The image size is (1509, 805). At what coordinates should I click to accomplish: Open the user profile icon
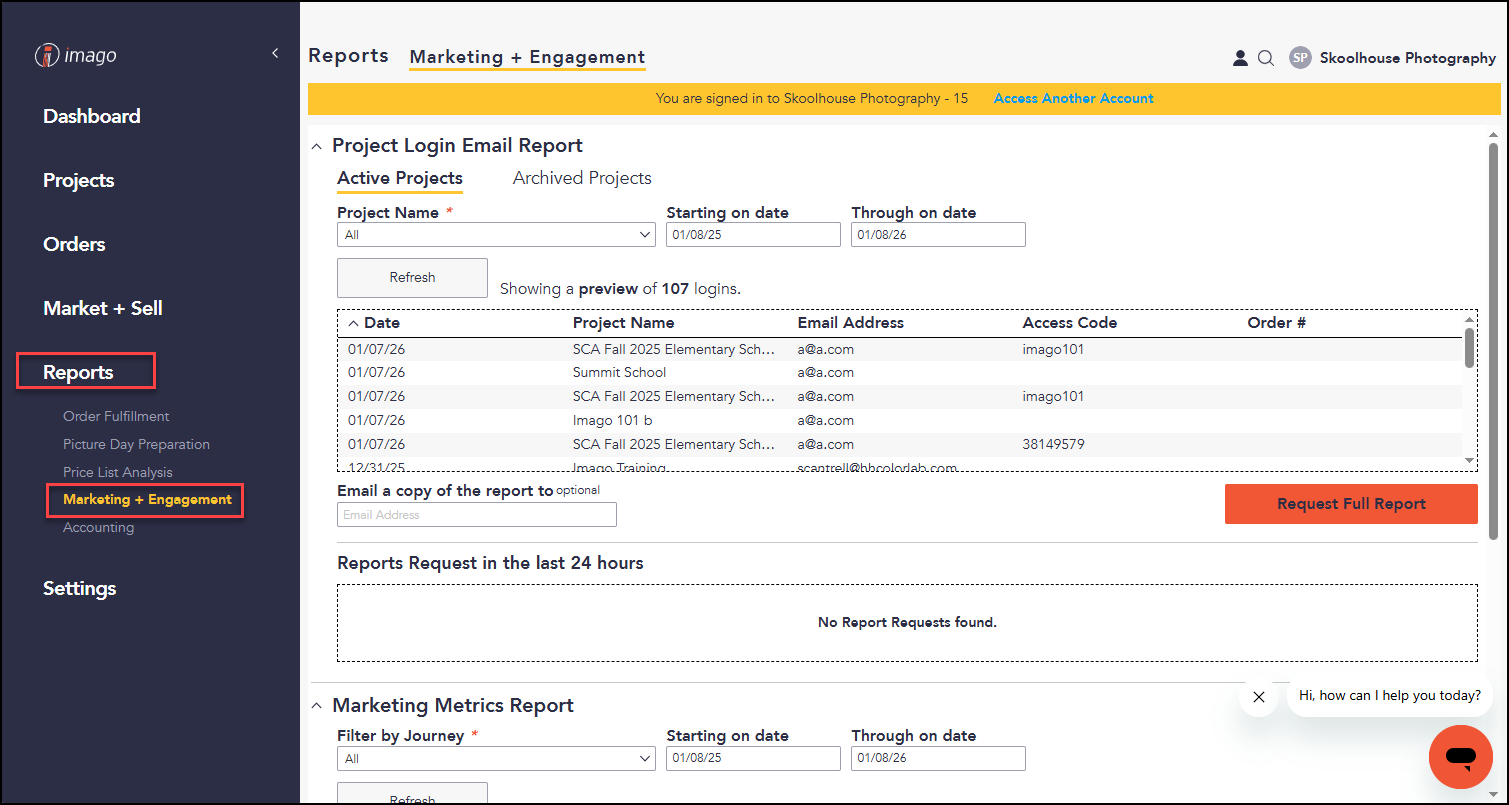(1240, 58)
